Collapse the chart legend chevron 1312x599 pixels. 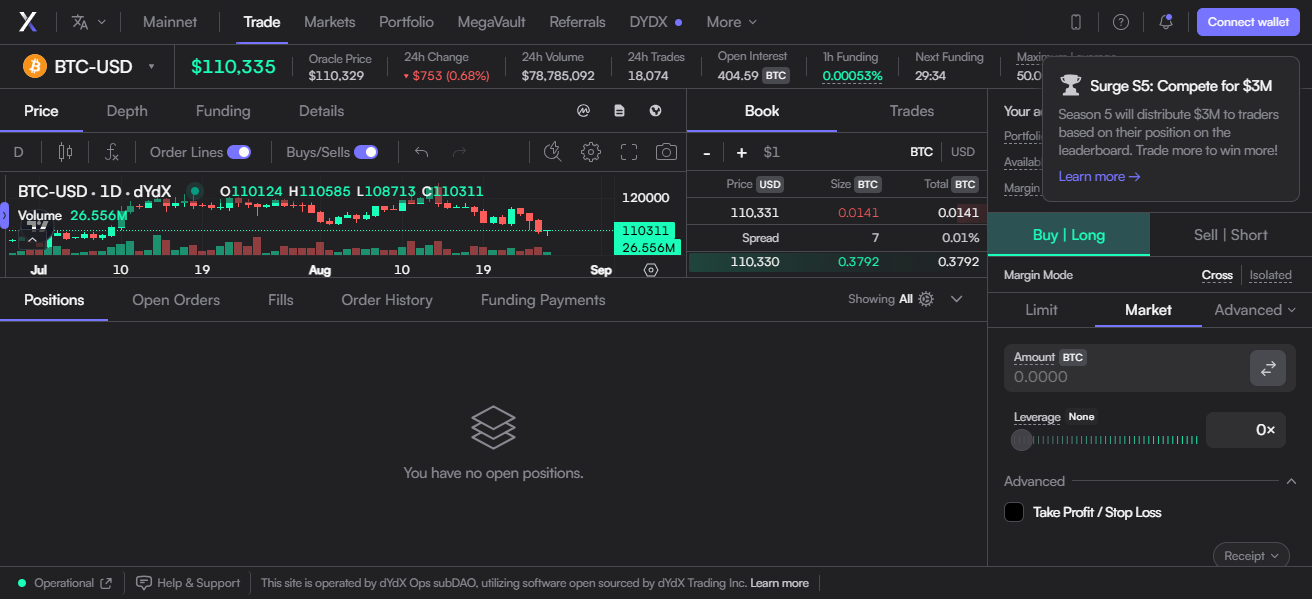click(33, 238)
